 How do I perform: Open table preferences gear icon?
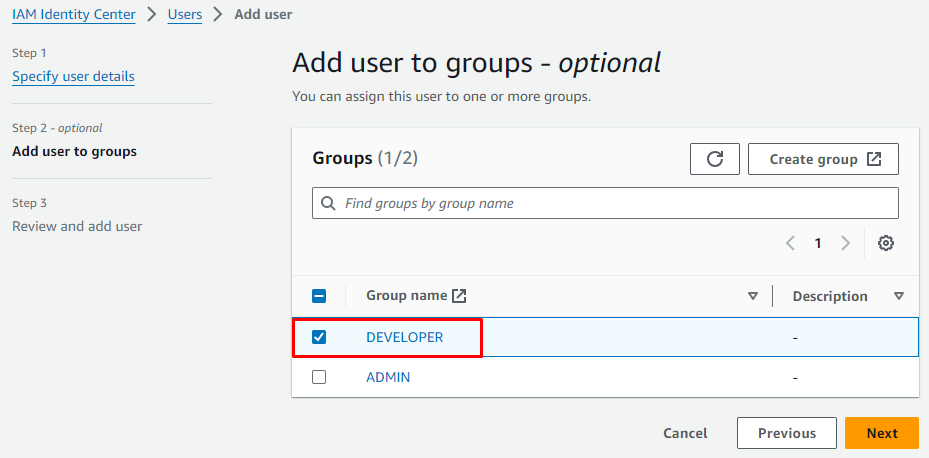click(x=885, y=243)
